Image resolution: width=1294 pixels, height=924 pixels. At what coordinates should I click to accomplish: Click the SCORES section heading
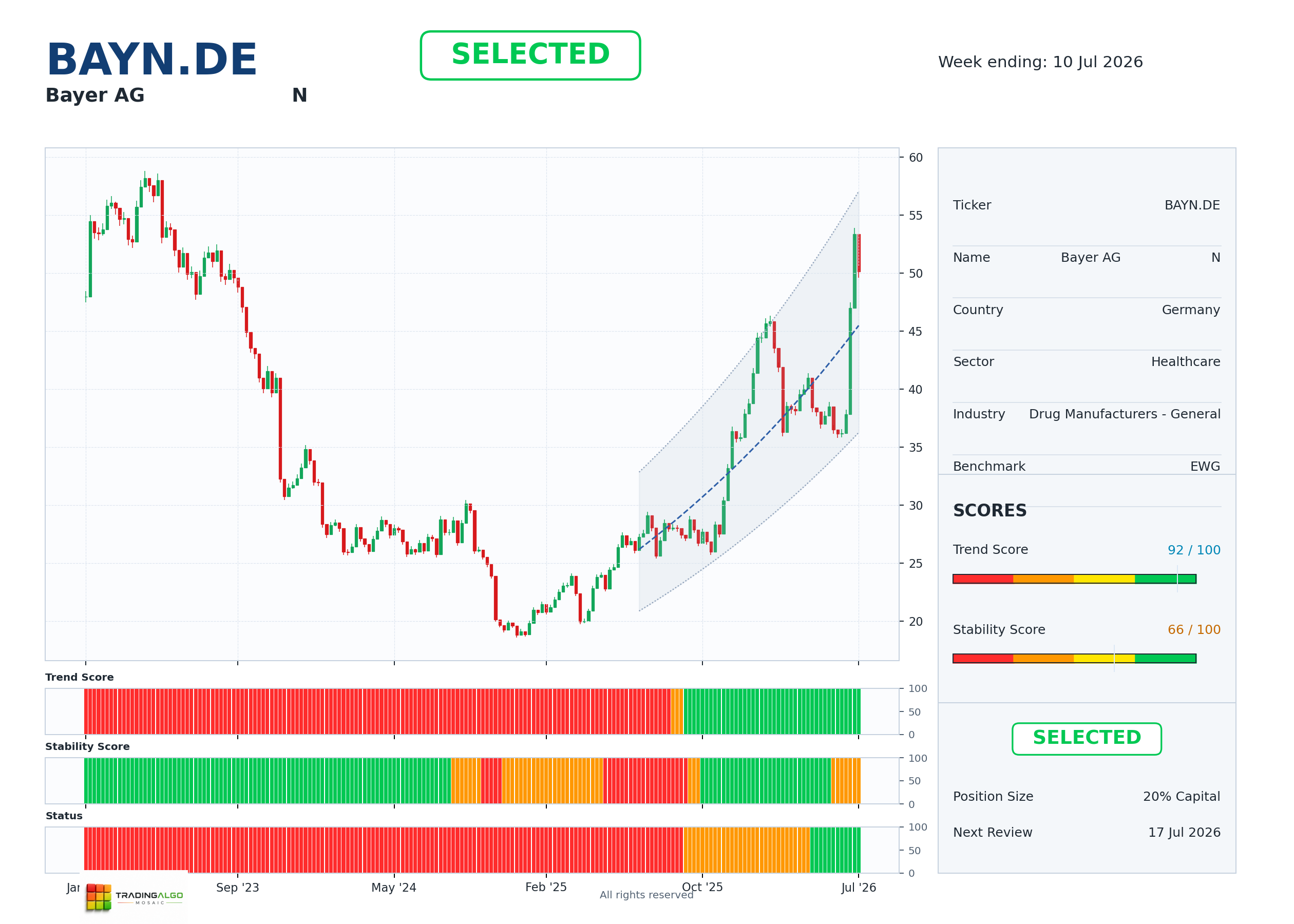click(x=989, y=510)
